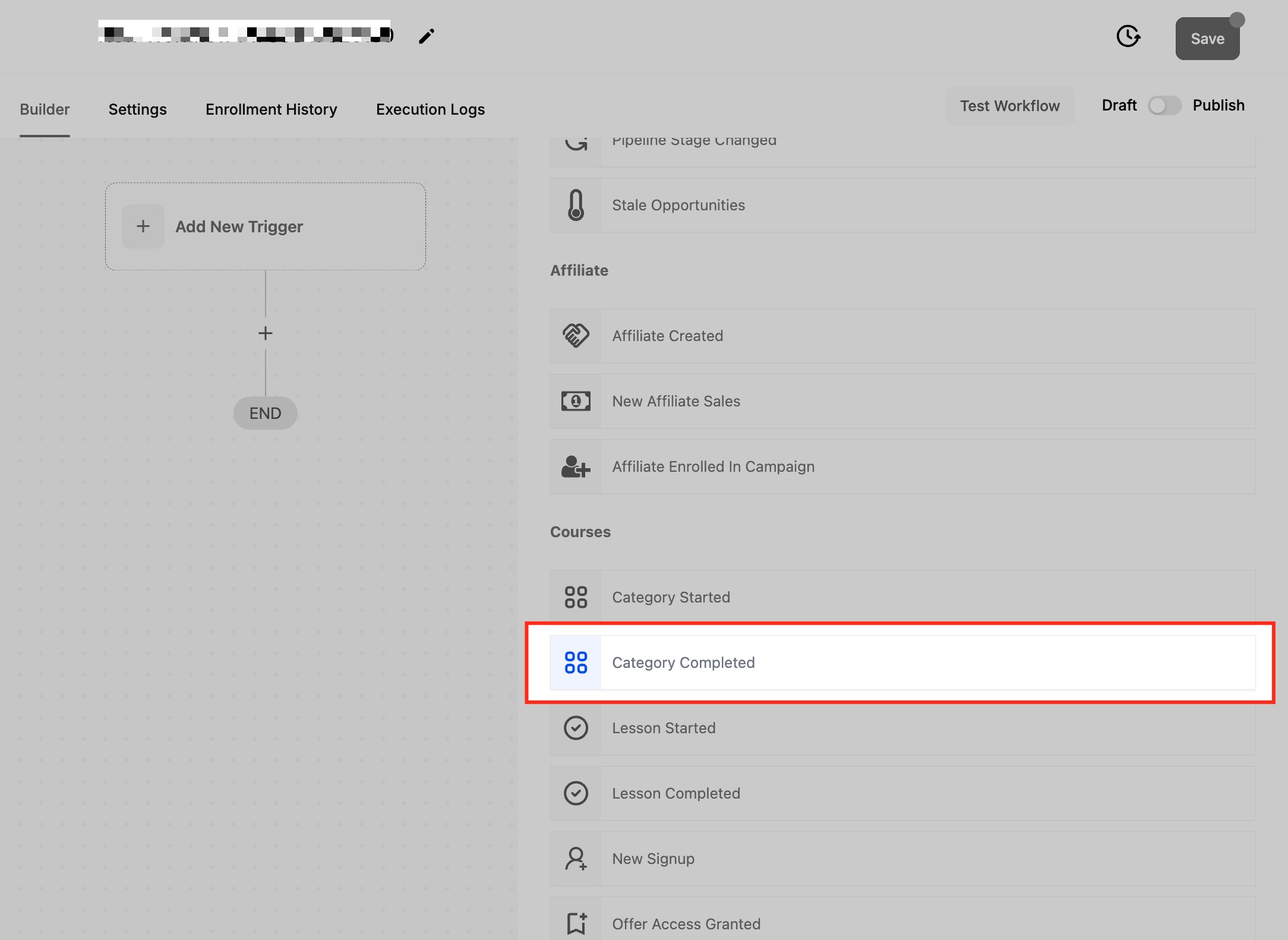Click the Offer Access Granted bookmark icon
1288x940 pixels.
[576, 923]
